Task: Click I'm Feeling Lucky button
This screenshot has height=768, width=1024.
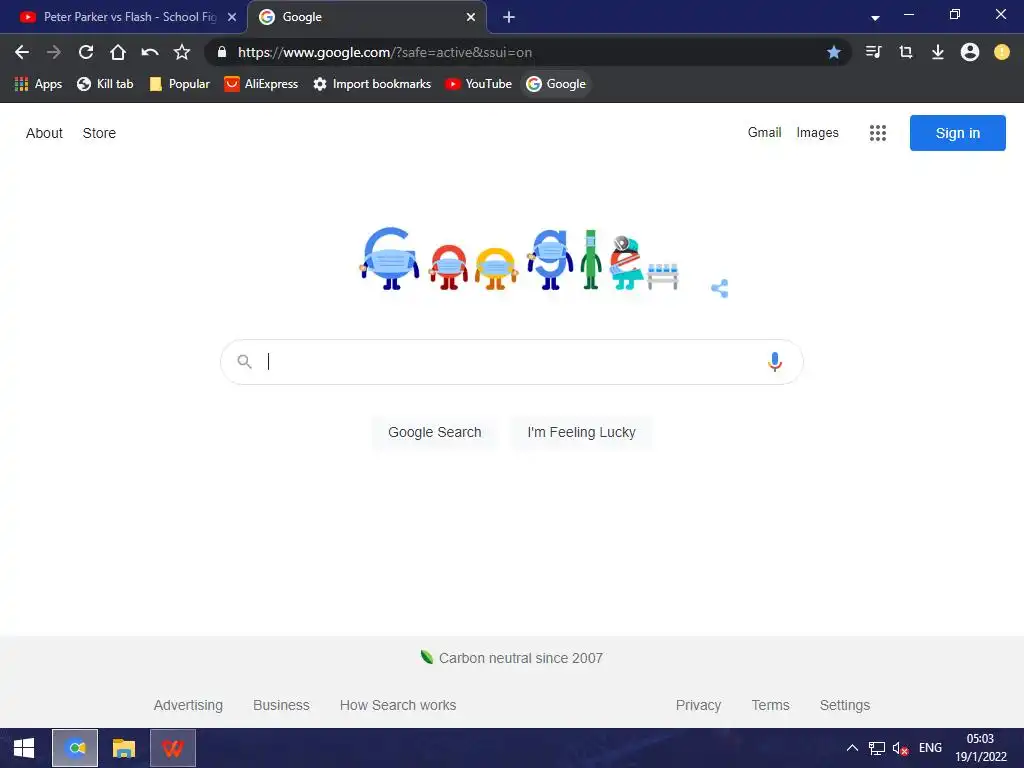Action: [x=581, y=432]
